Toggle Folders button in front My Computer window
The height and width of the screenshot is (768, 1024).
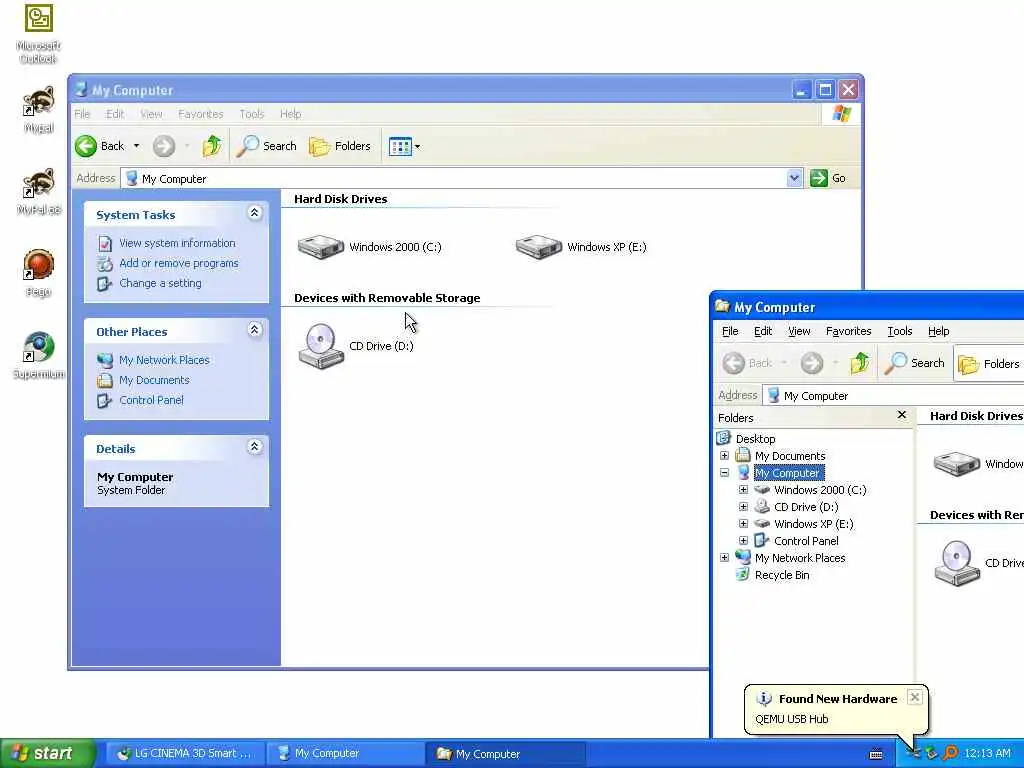[989, 363]
